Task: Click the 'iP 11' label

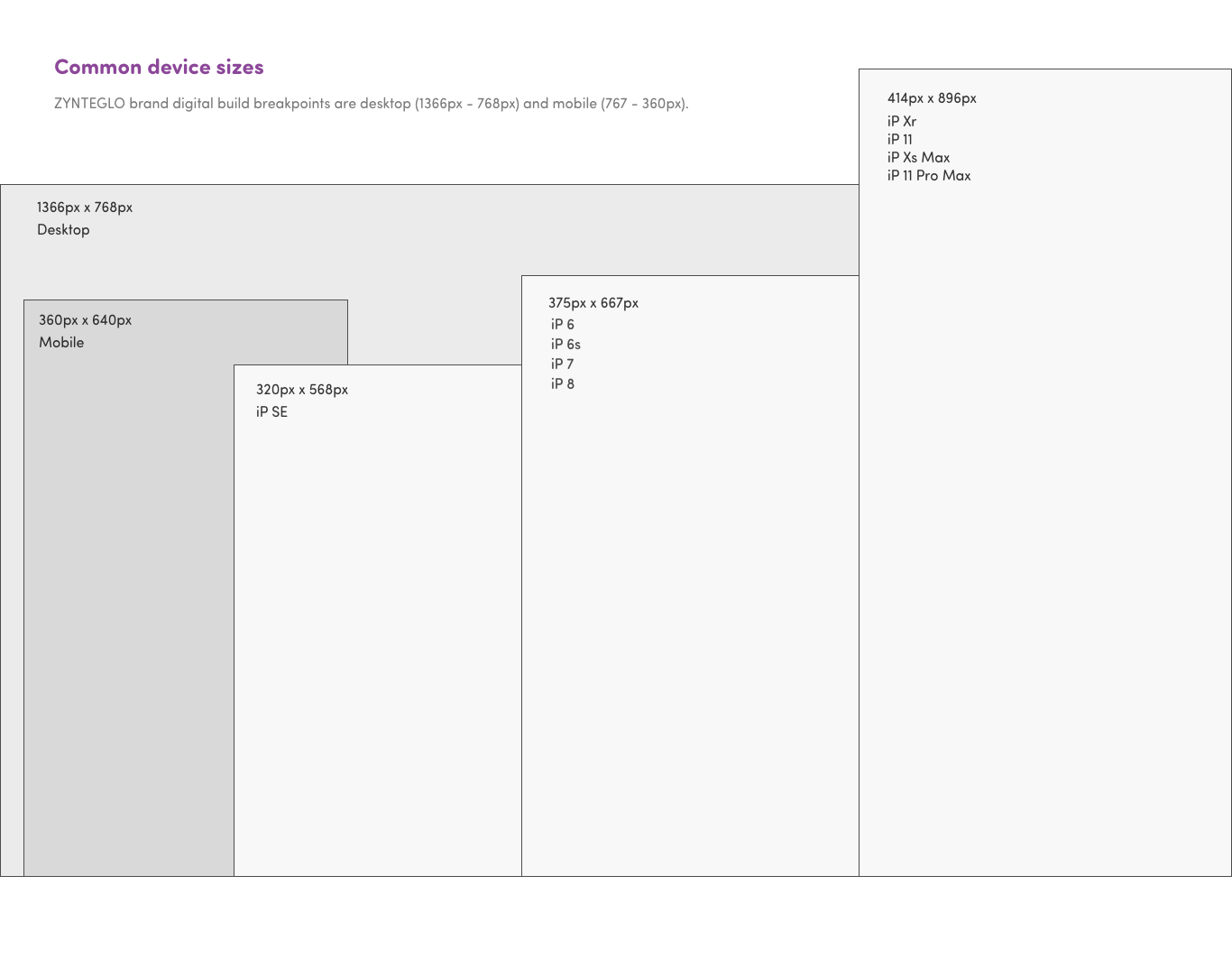Action: pyautogui.click(x=900, y=140)
